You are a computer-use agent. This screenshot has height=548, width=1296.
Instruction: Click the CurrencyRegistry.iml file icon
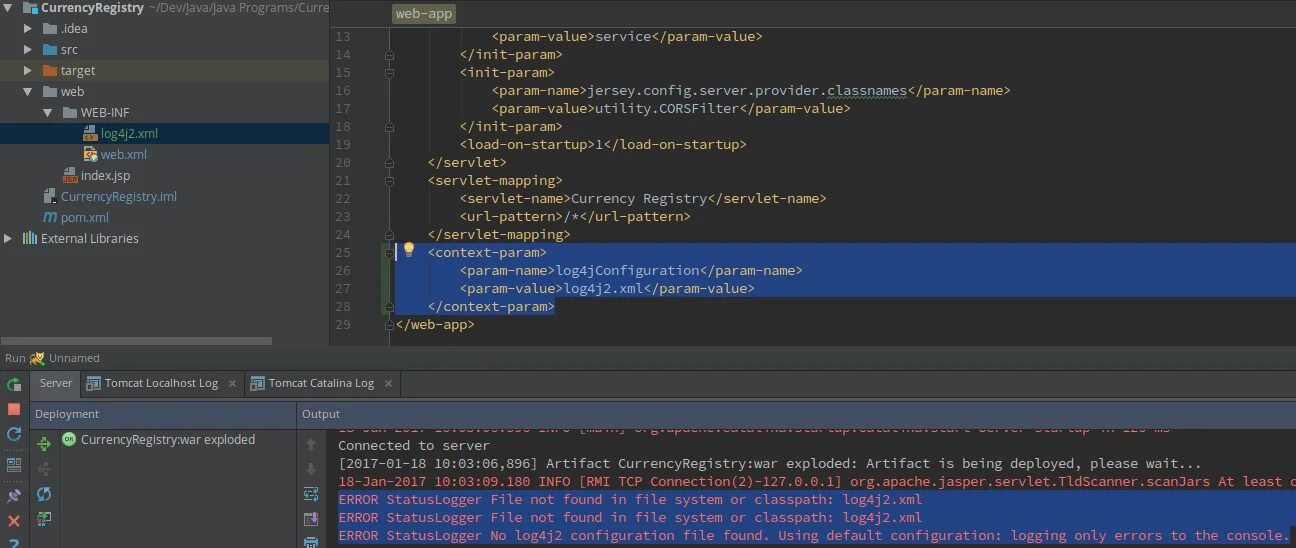click(x=50, y=196)
